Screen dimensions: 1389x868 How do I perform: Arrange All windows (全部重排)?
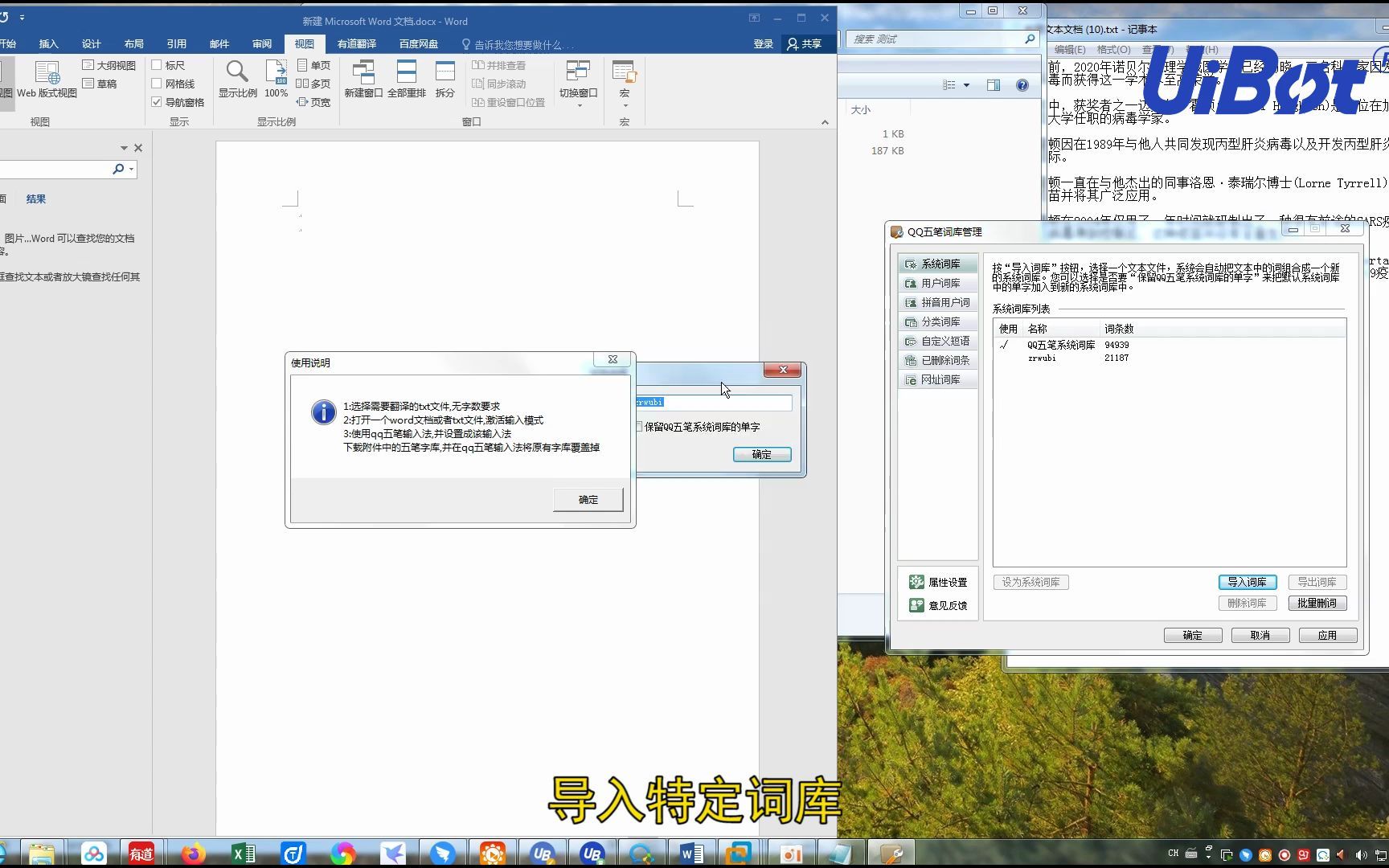407,80
